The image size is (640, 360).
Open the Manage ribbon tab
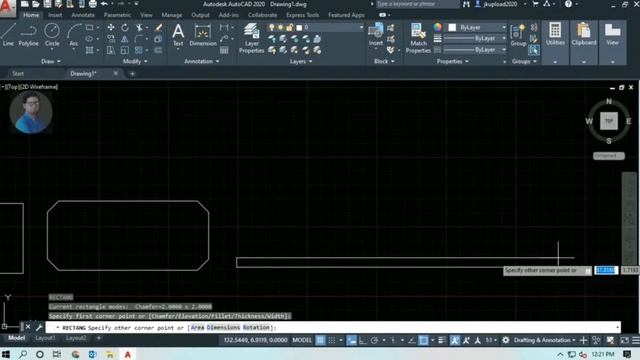pos(172,15)
